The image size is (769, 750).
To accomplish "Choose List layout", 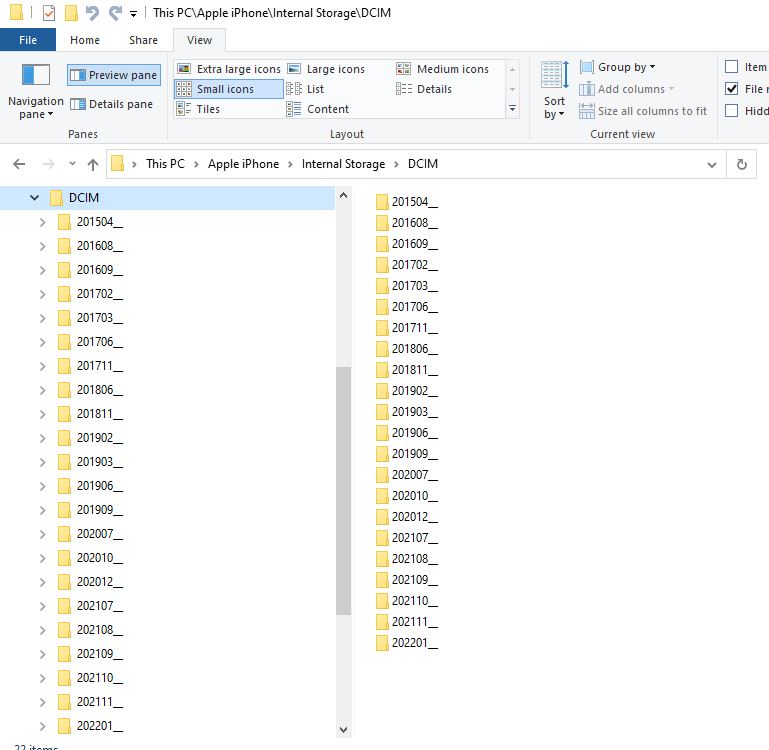I will point(305,89).
